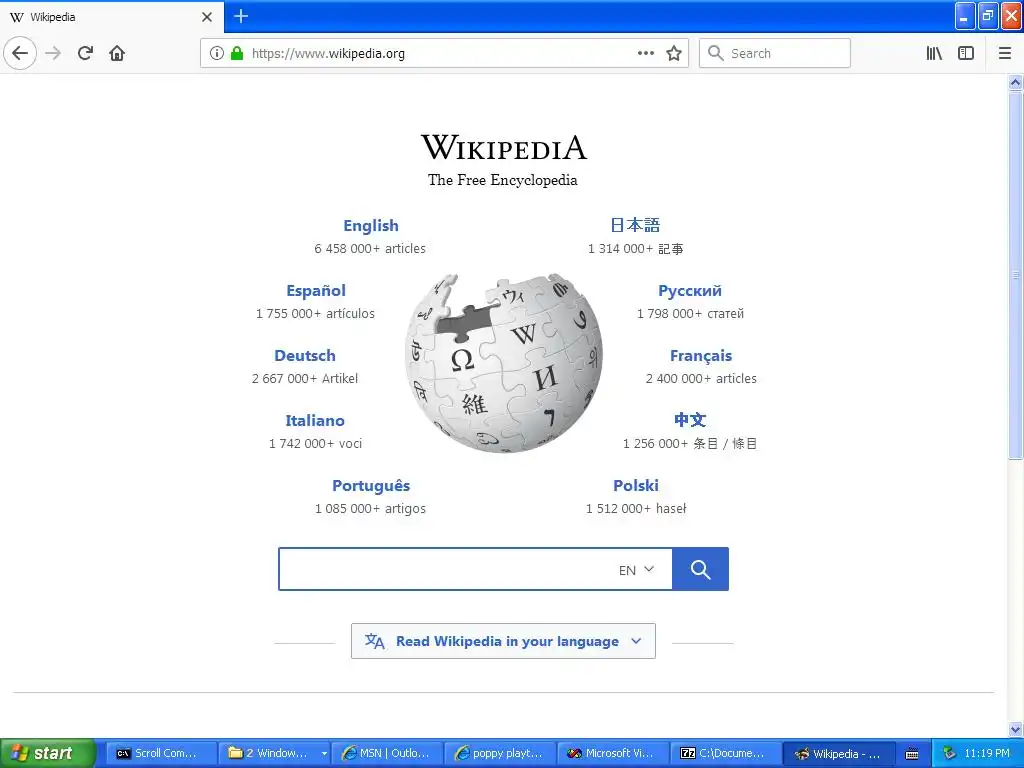
Task: Open Русский Wikipedia link
Action: pyautogui.click(x=690, y=291)
